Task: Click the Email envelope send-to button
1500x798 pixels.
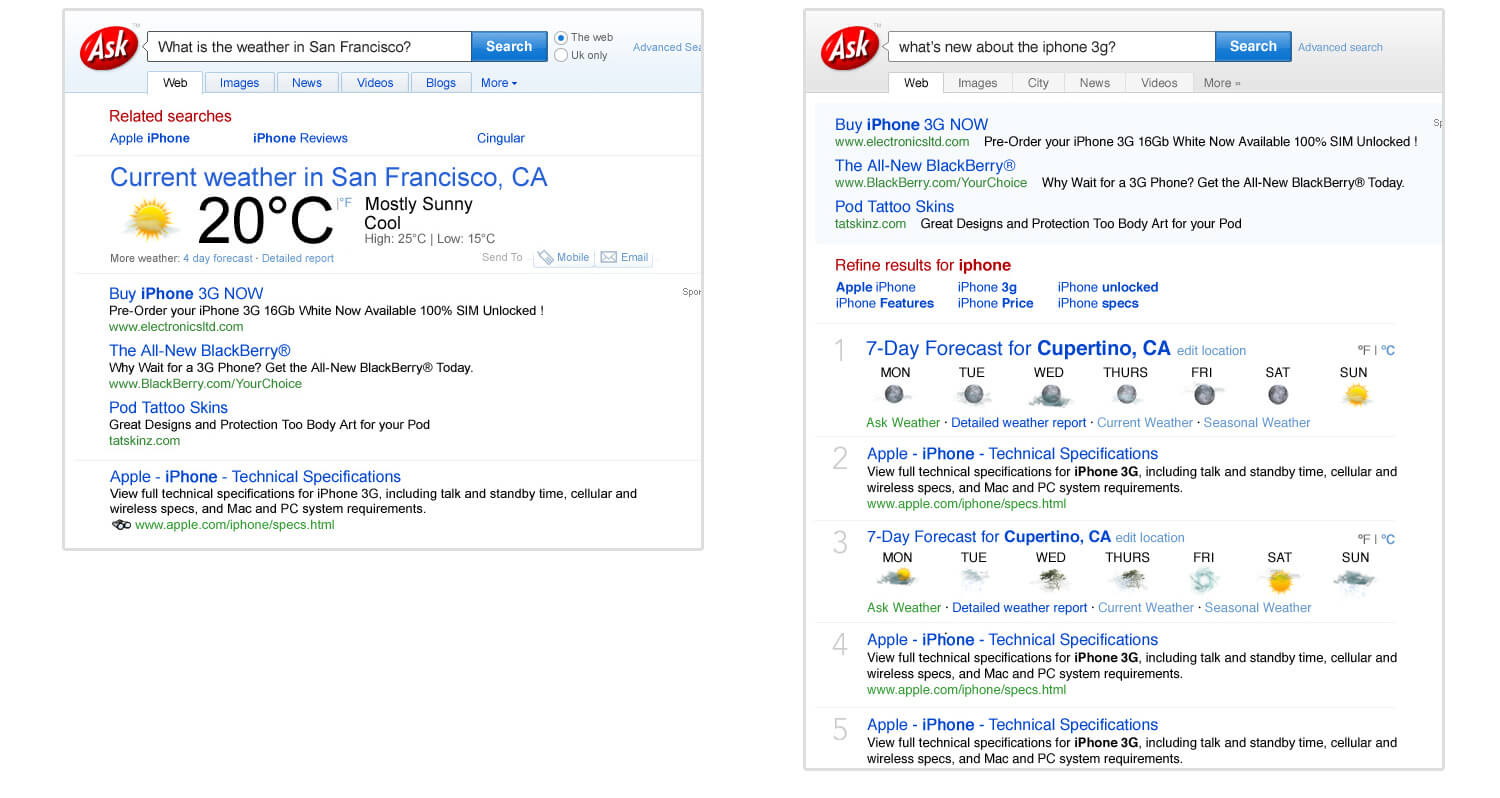Action: pos(625,258)
